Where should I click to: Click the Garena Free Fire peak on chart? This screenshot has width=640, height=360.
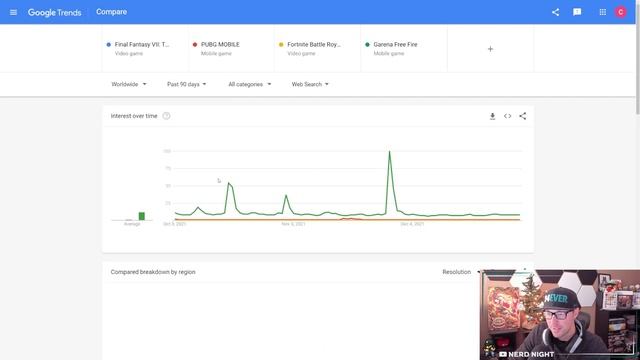click(389, 152)
